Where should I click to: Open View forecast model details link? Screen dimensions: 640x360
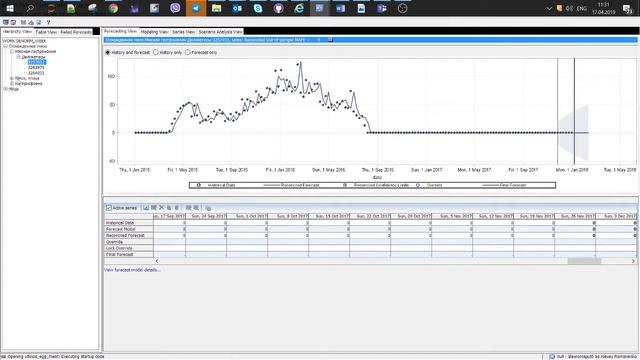click(x=132, y=270)
